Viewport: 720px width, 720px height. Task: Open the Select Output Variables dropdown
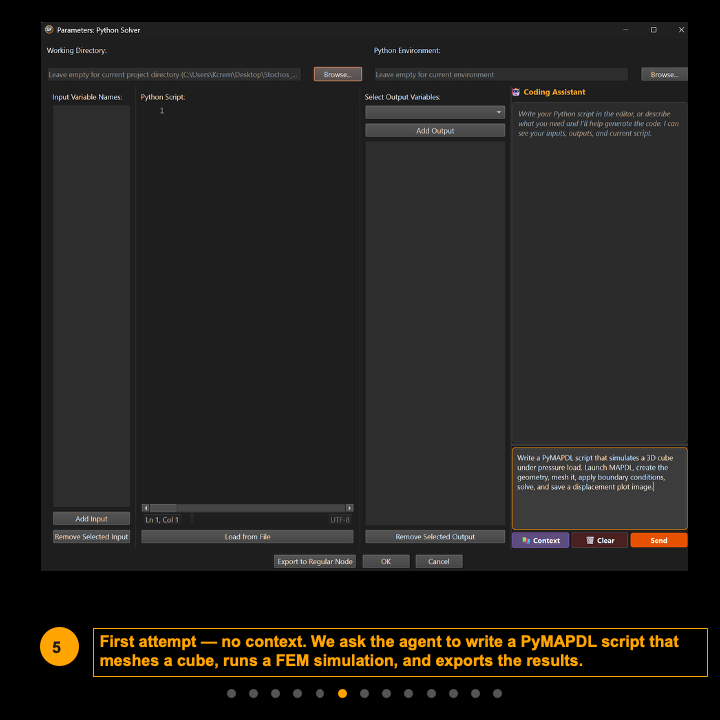click(435, 112)
